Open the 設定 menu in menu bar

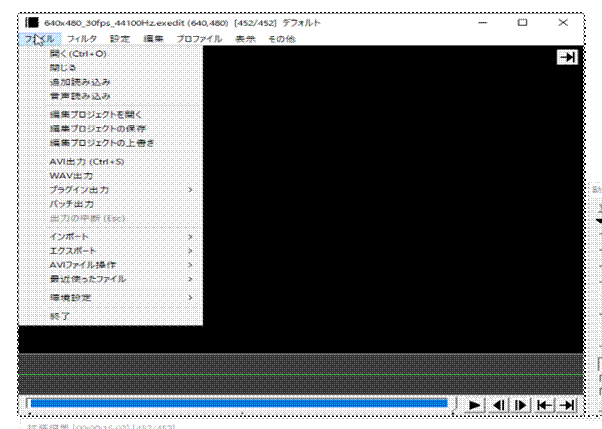click(119, 38)
